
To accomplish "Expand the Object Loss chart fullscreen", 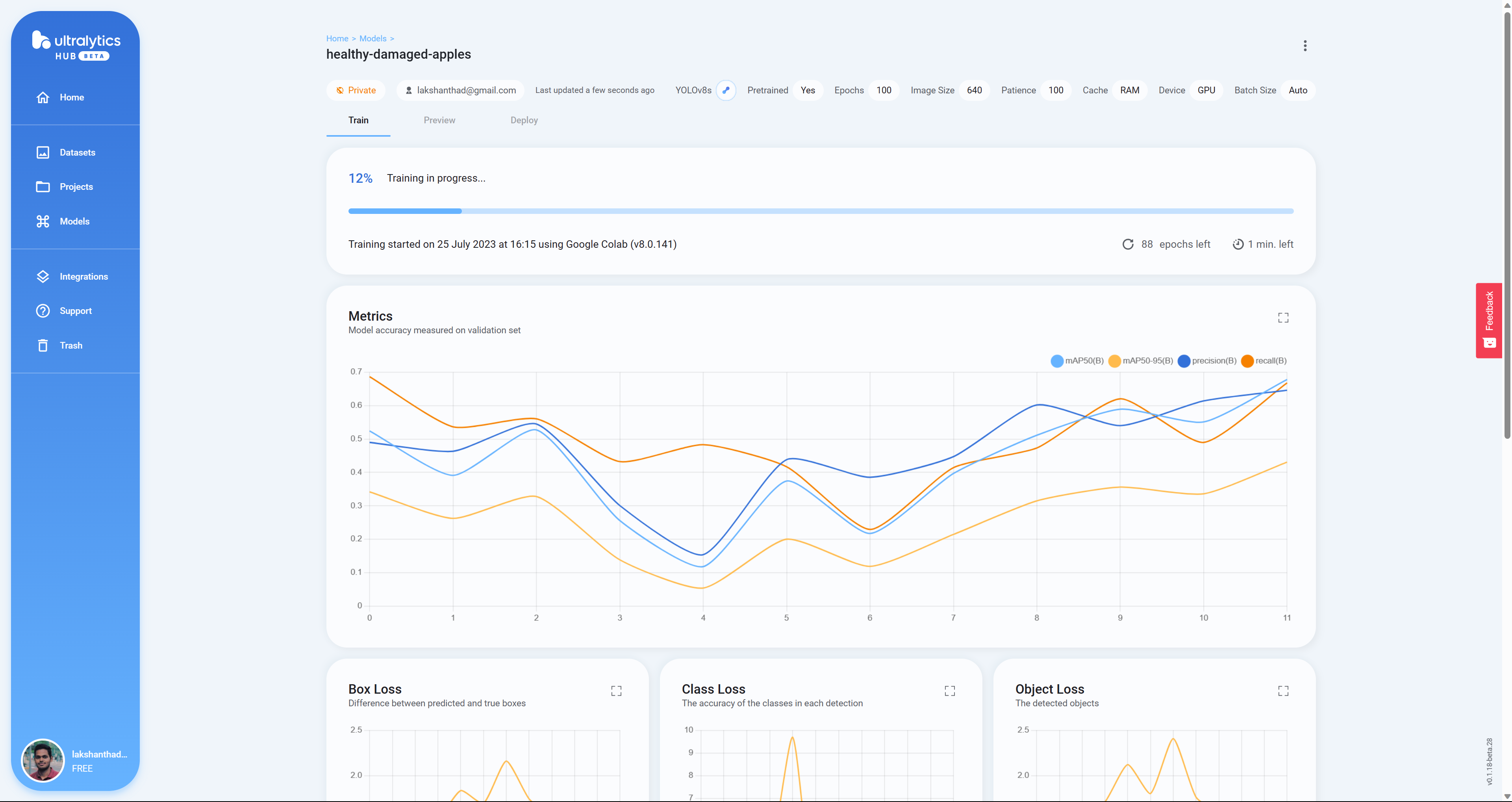I will (x=1283, y=691).
